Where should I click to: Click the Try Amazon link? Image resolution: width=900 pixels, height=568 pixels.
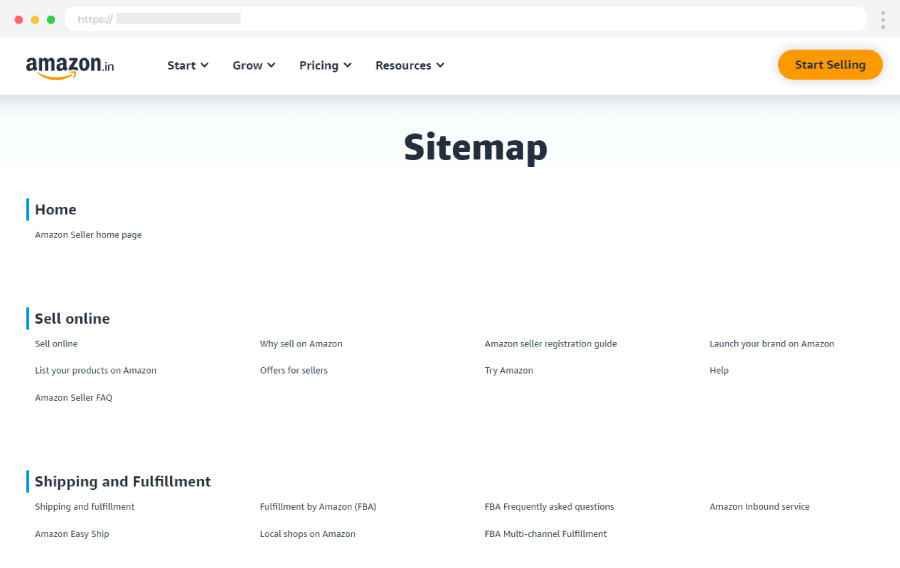tap(508, 371)
